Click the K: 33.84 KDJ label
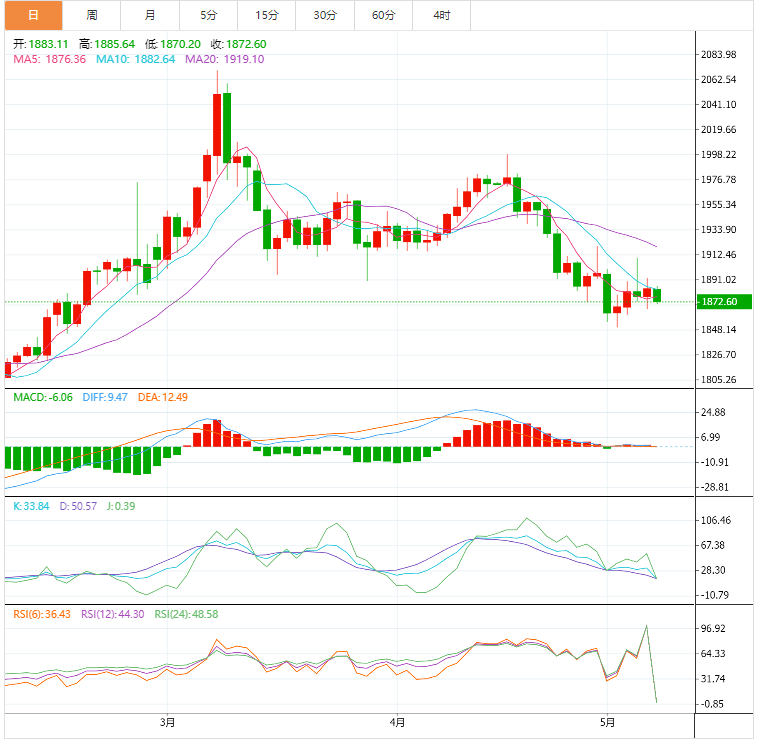This screenshot has height=747, width=762. coord(31,506)
